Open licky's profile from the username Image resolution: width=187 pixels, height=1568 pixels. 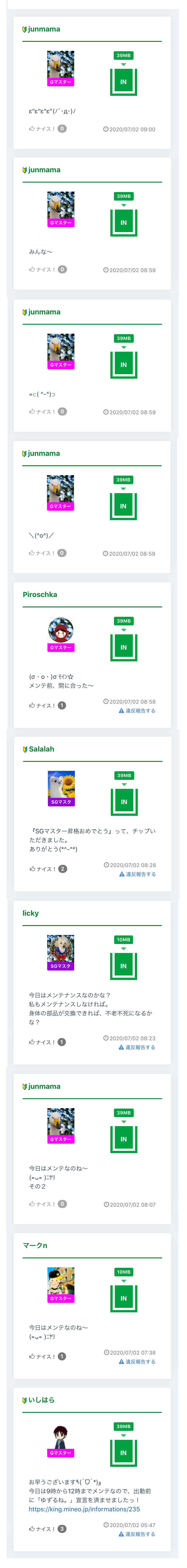(31, 913)
